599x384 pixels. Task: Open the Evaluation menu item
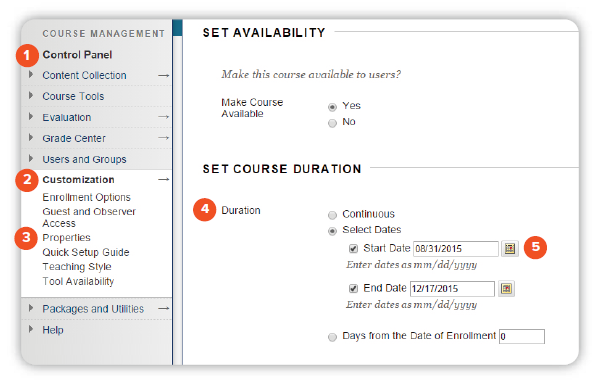pyautogui.click(x=67, y=117)
